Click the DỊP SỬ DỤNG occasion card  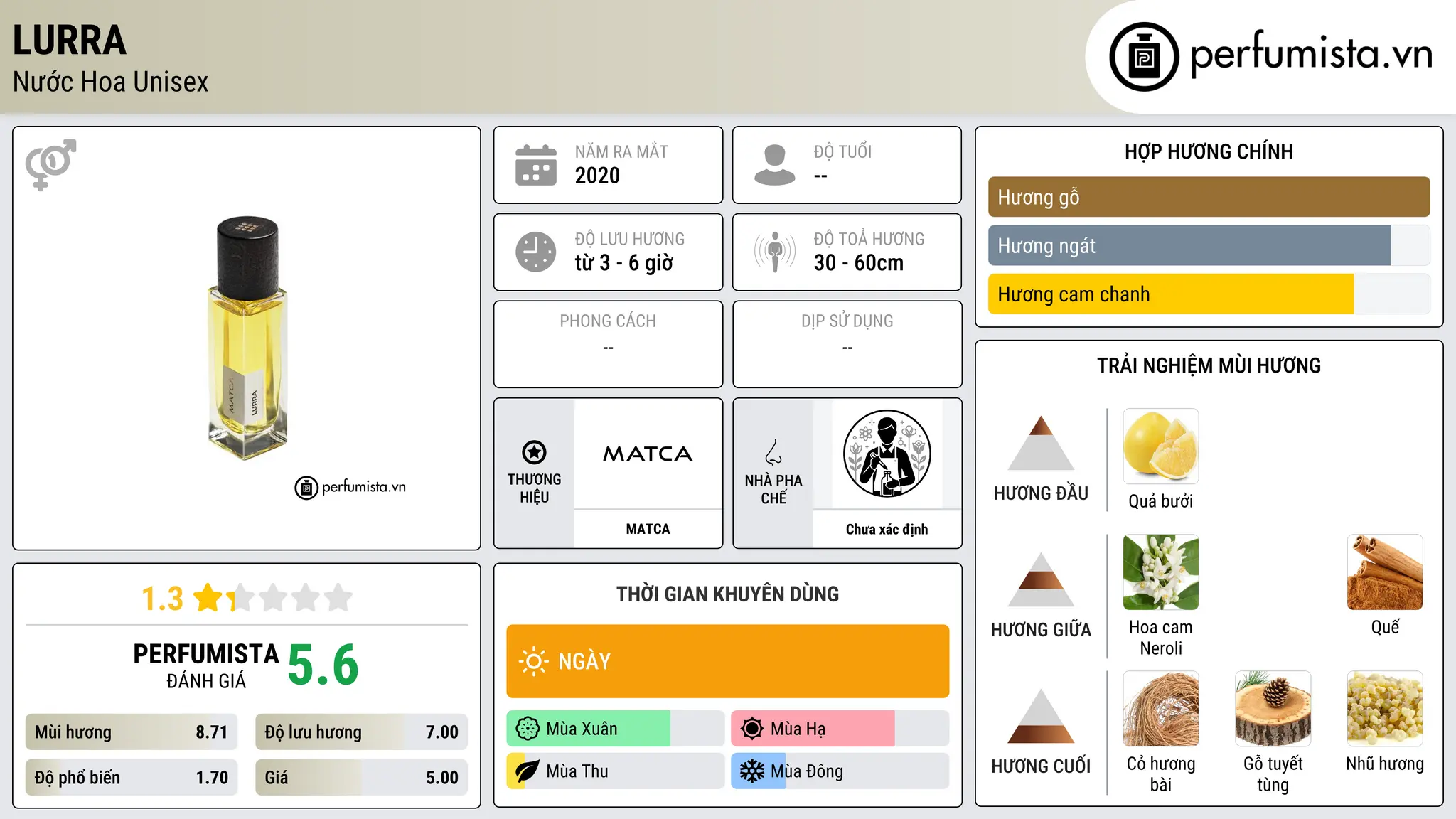tap(847, 344)
